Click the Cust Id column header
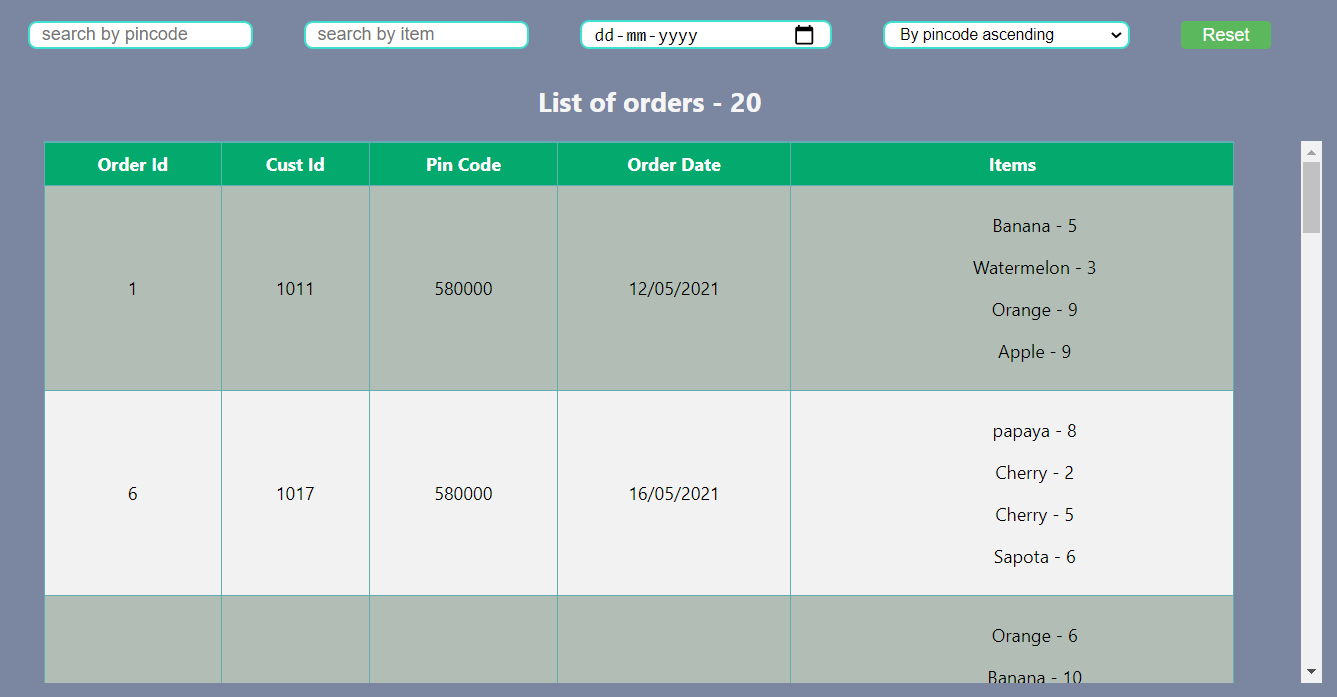 (295, 165)
